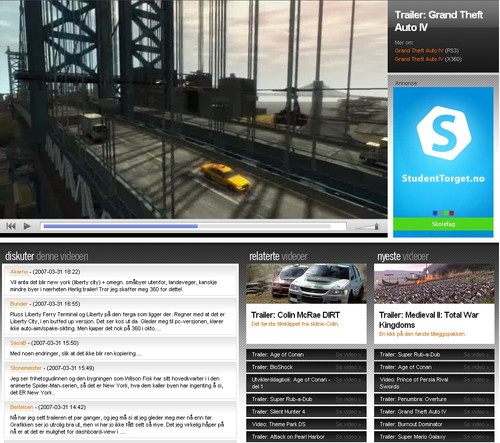Screen dimensions: 500x443
Task: Open Trailer: Super Mario Galaxy in newest videos
Action: 434,437
